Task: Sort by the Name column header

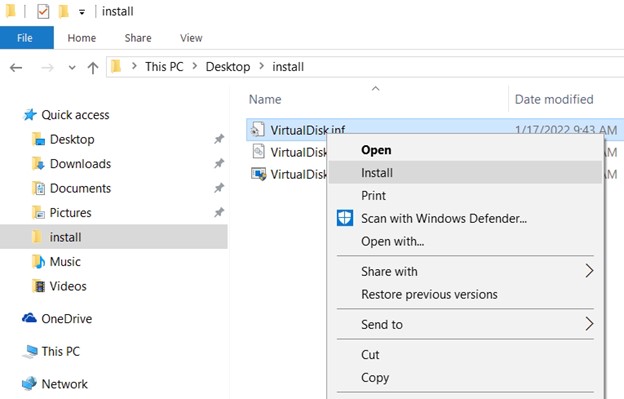Action: (265, 99)
